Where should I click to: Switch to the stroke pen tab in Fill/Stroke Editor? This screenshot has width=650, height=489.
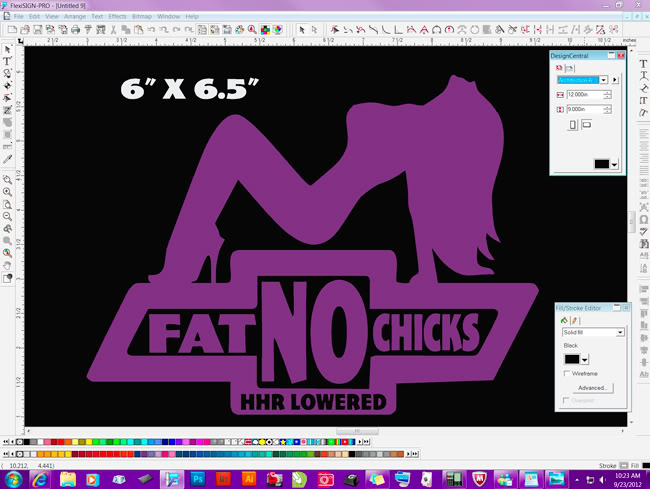[x=574, y=320]
